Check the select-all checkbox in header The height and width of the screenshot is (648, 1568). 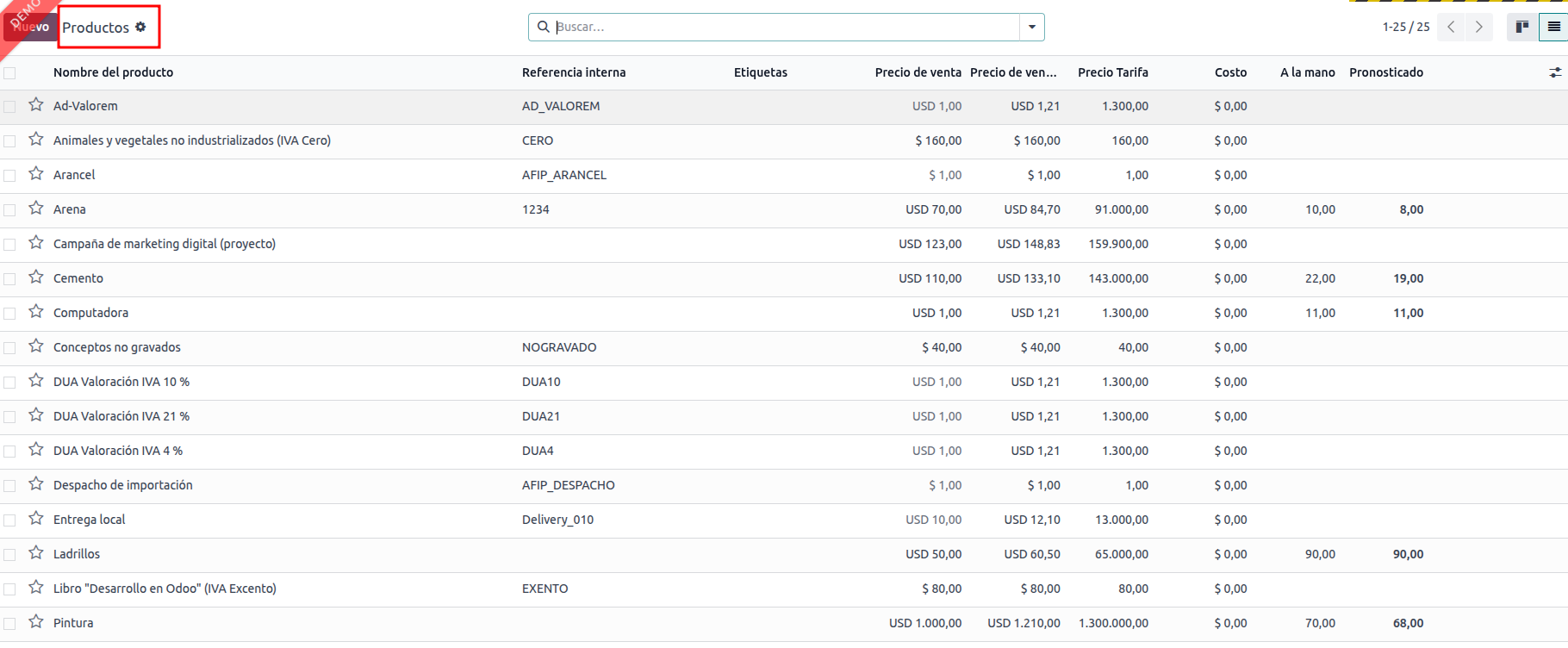click(x=9, y=73)
